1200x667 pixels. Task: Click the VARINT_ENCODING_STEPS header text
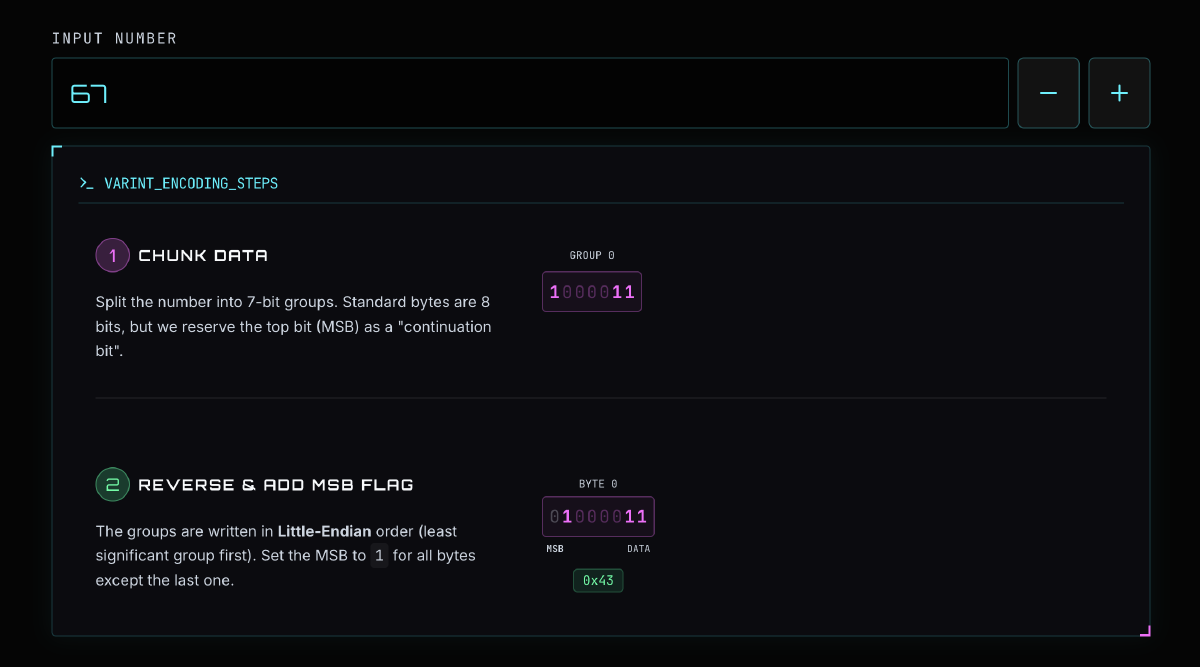point(191,184)
